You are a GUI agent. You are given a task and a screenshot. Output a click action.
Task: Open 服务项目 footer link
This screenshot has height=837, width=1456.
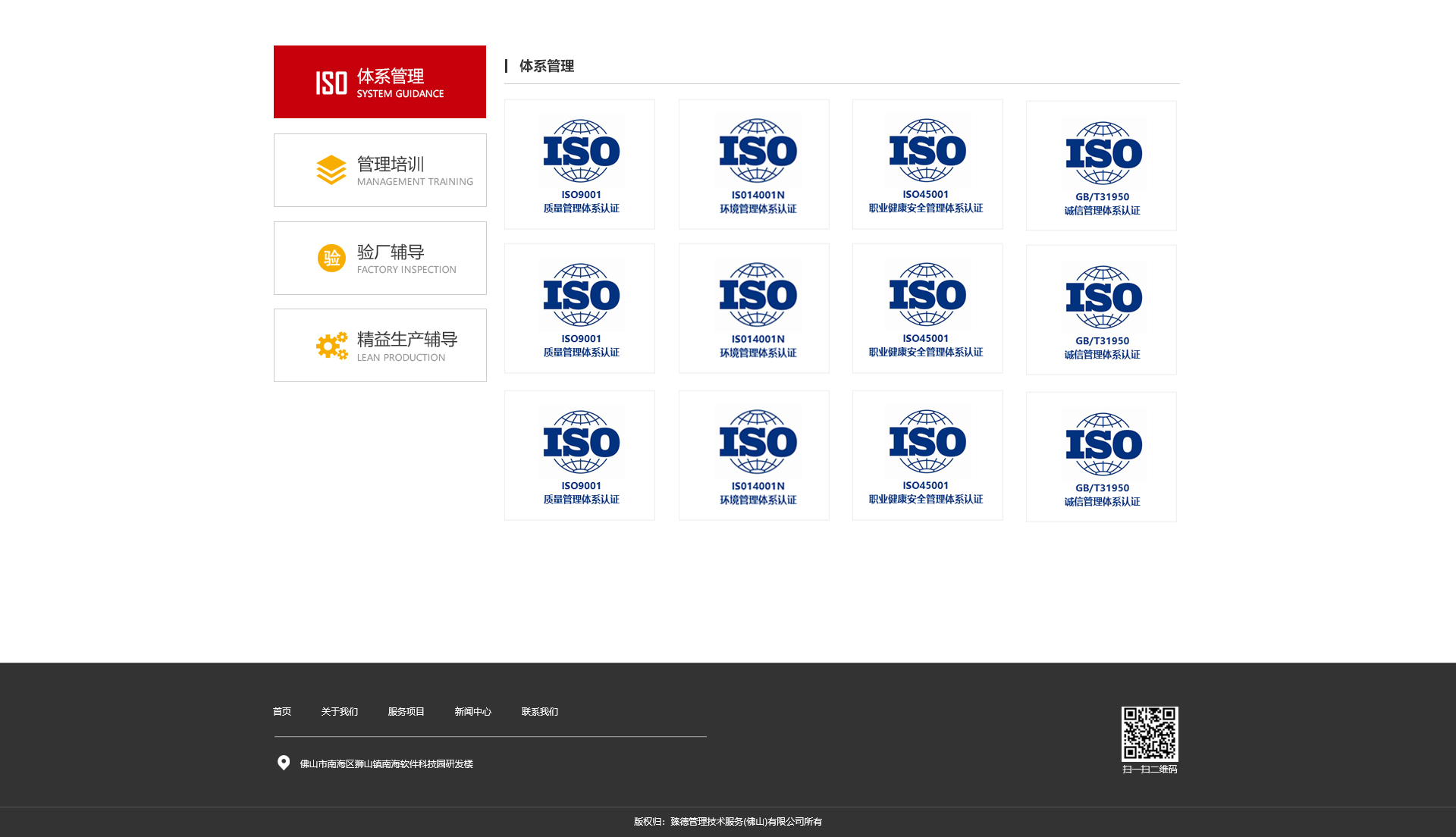[x=406, y=712]
